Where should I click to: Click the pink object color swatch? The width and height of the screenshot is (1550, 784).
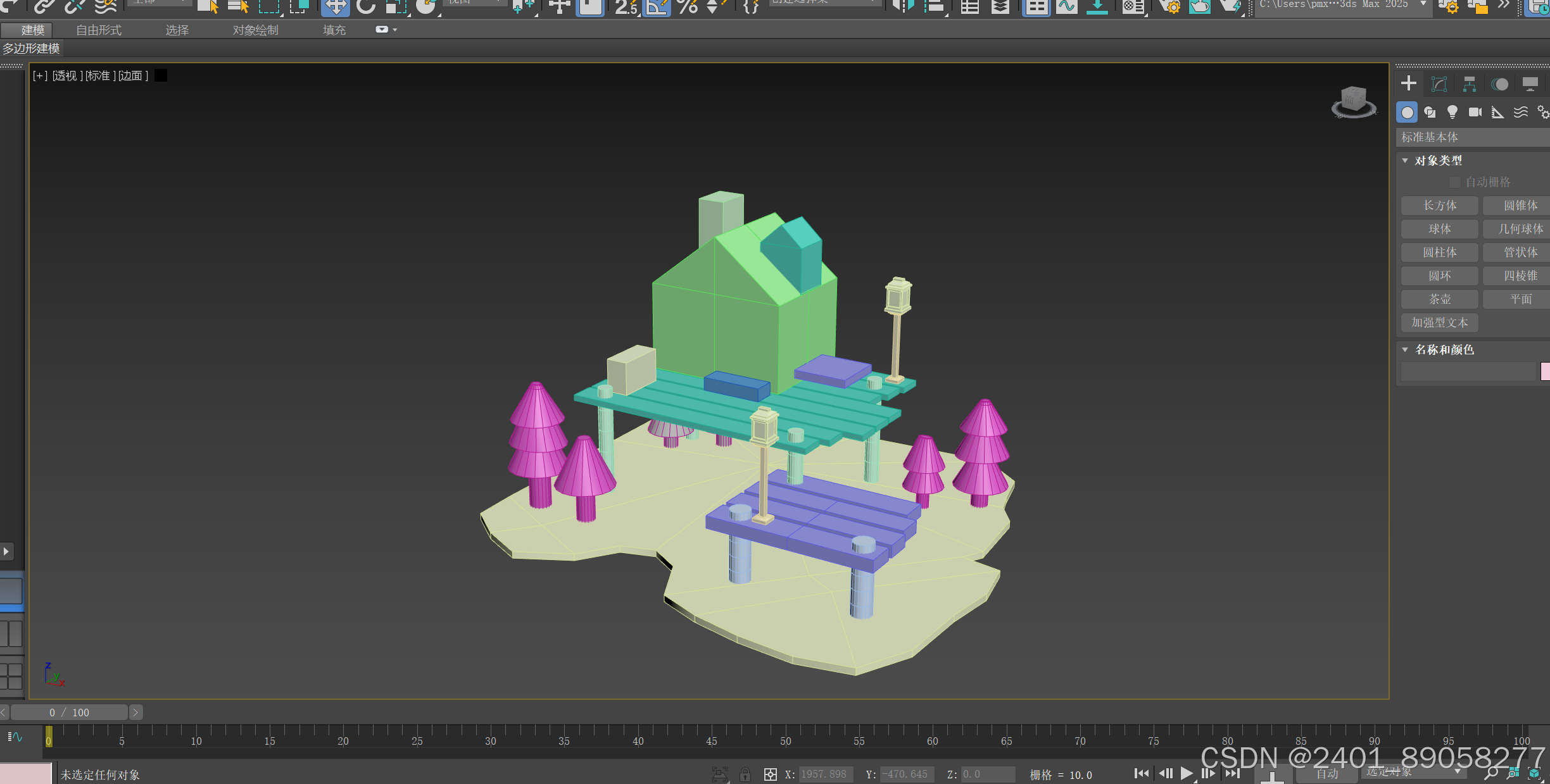tap(1545, 371)
